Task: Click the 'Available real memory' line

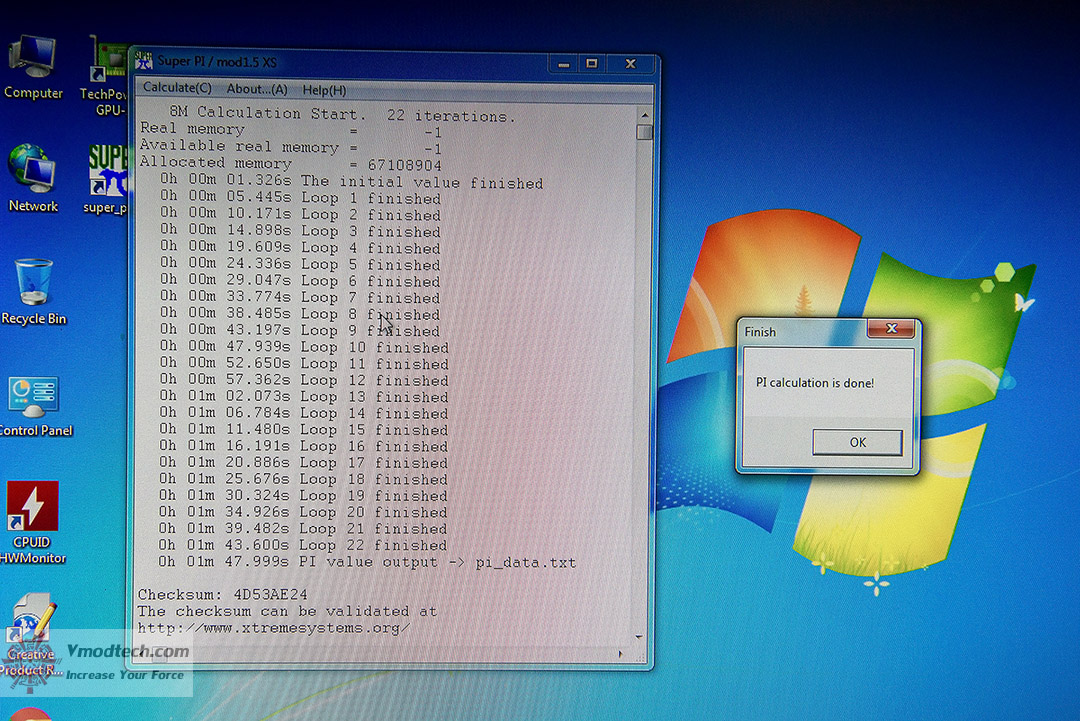Action: [x=290, y=147]
